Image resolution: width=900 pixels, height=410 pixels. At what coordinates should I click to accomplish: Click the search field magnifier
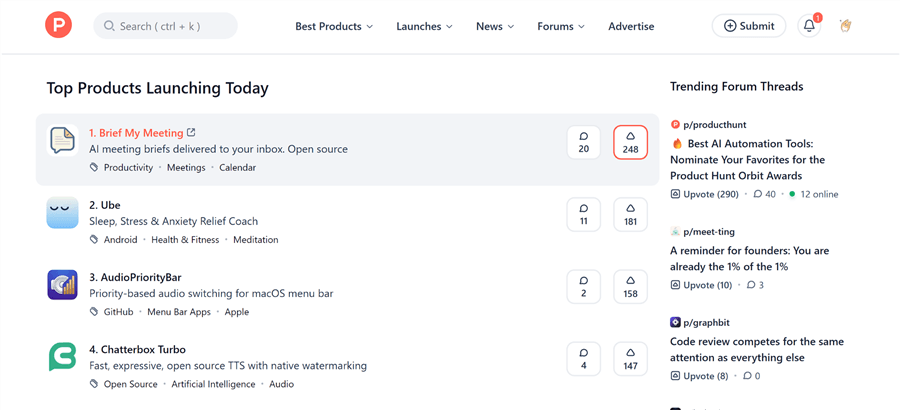109,26
